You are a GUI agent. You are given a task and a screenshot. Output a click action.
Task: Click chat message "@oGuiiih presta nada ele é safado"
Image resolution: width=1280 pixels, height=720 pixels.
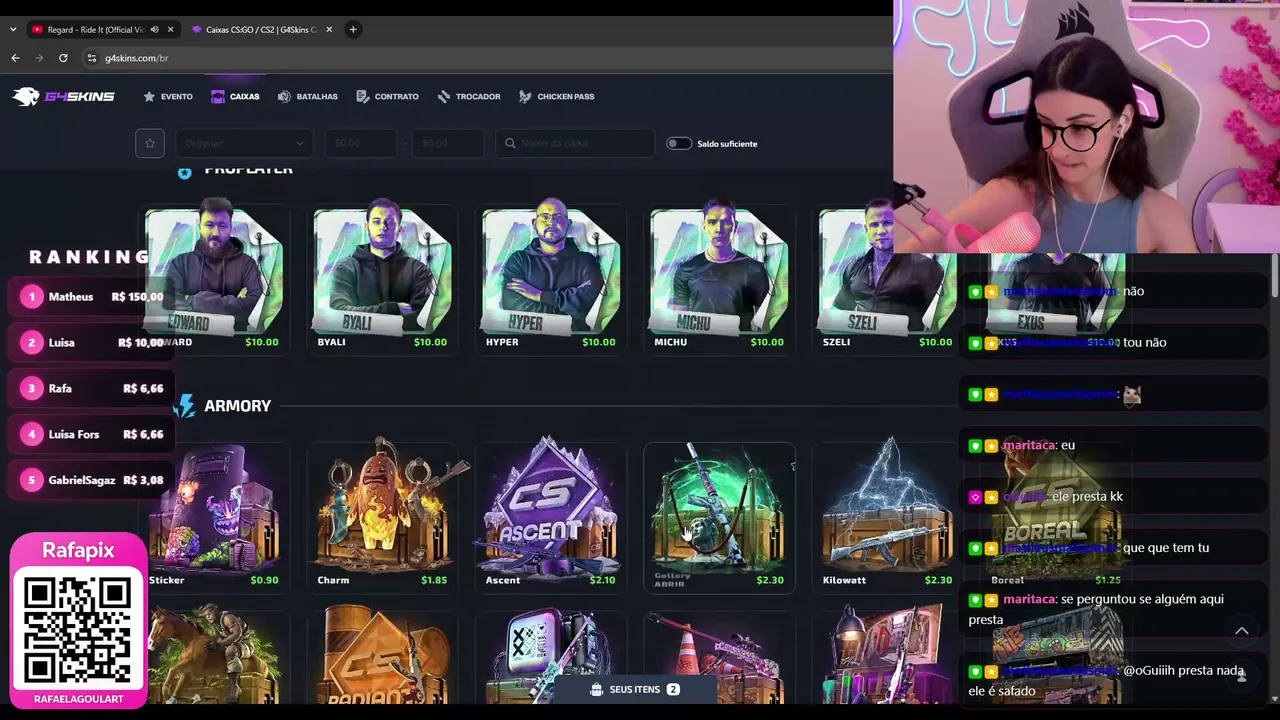[1115, 681]
